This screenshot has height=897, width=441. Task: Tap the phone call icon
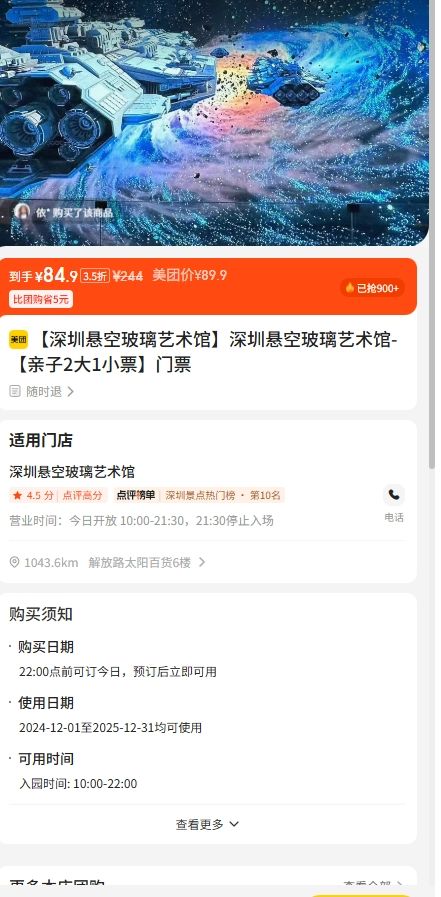tap(394, 495)
